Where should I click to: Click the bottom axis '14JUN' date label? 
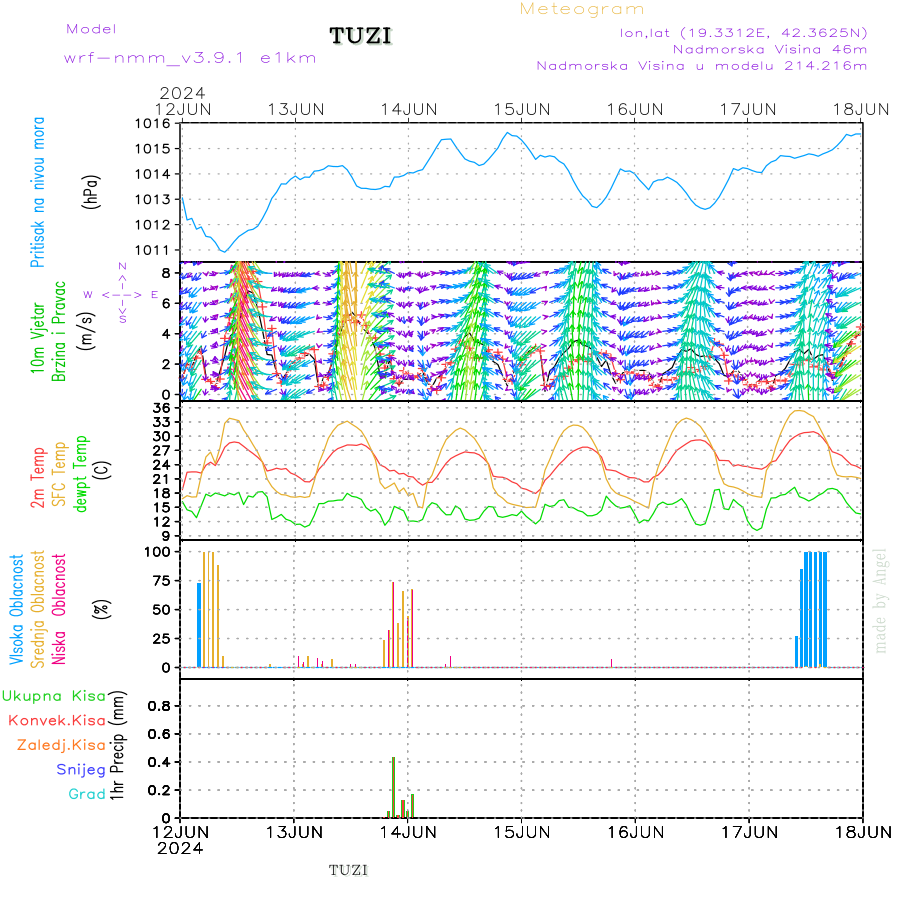pyautogui.click(x=408, y=832)
